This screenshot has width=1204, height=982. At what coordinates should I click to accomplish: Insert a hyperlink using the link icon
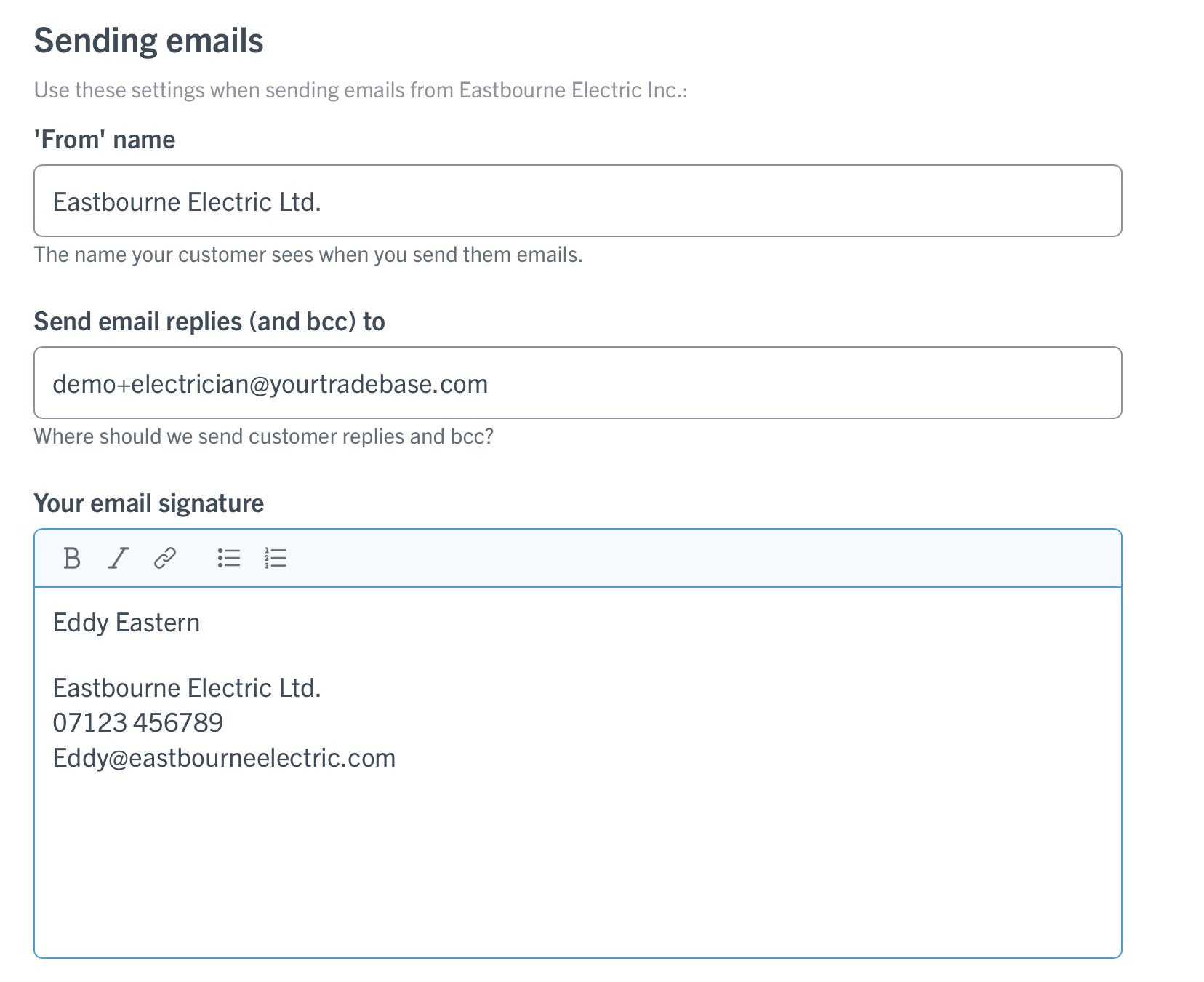pyautogui.click(x=165, y=559)
